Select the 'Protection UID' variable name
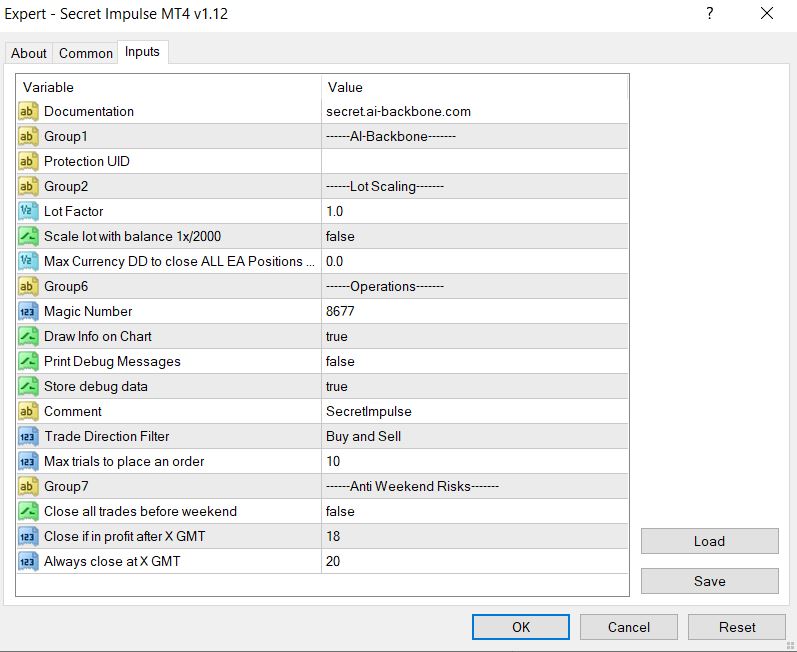The height and width of the screenshot is (652, 797). (87, 161)
